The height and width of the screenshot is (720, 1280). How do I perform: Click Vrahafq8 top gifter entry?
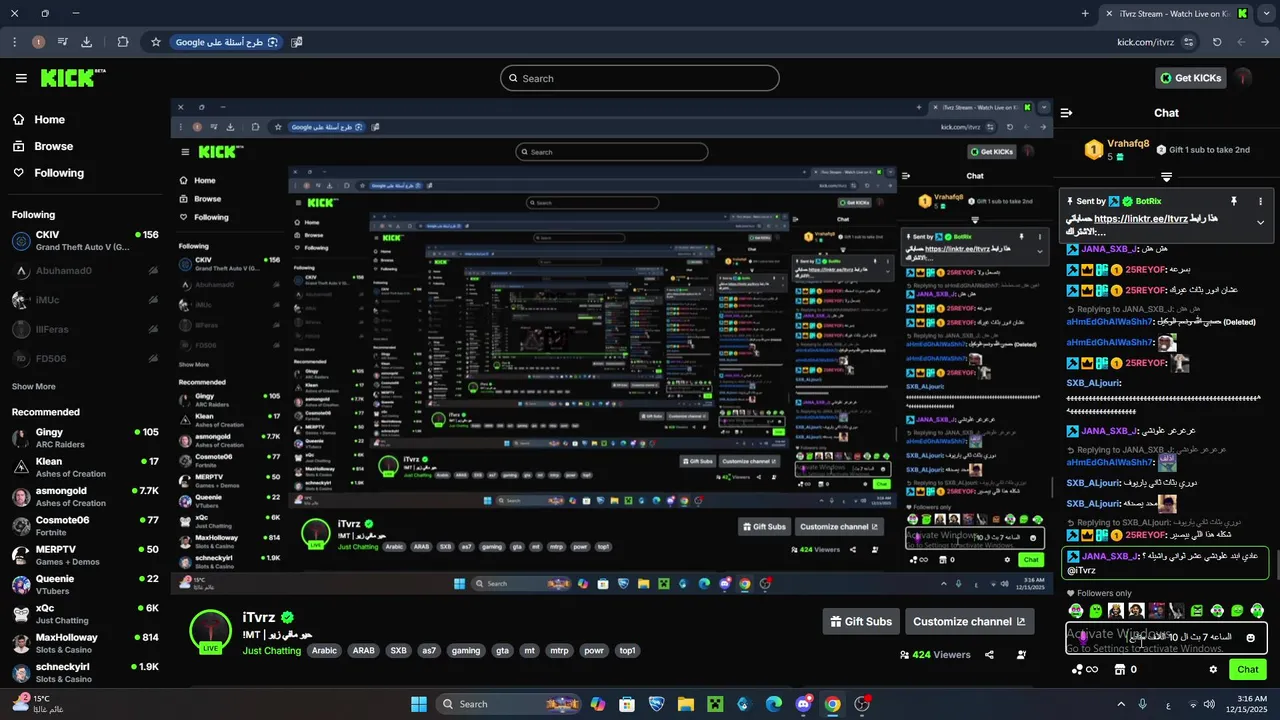tap(1117, 150)
